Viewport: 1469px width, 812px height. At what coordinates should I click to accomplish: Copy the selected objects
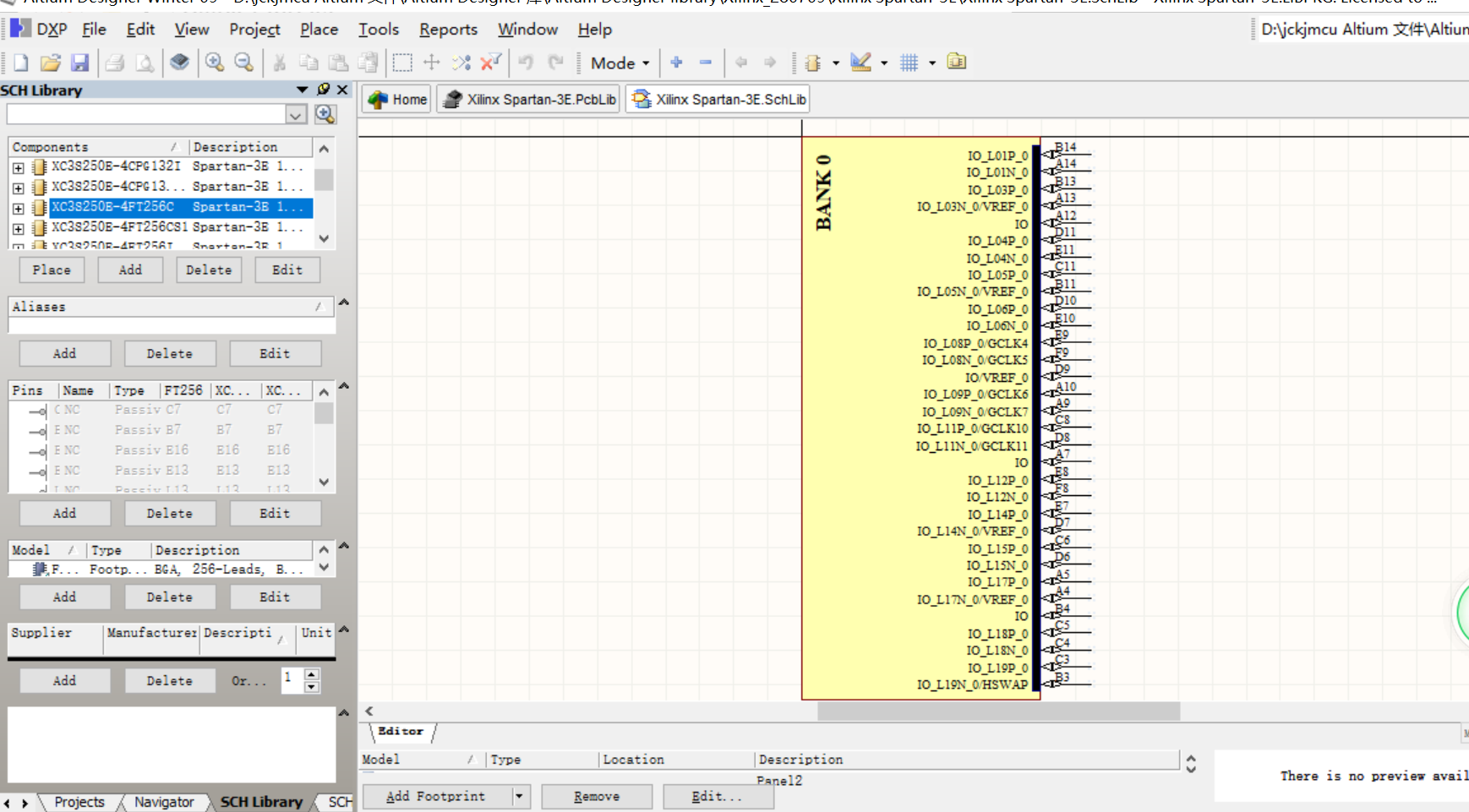pos(309,63)
